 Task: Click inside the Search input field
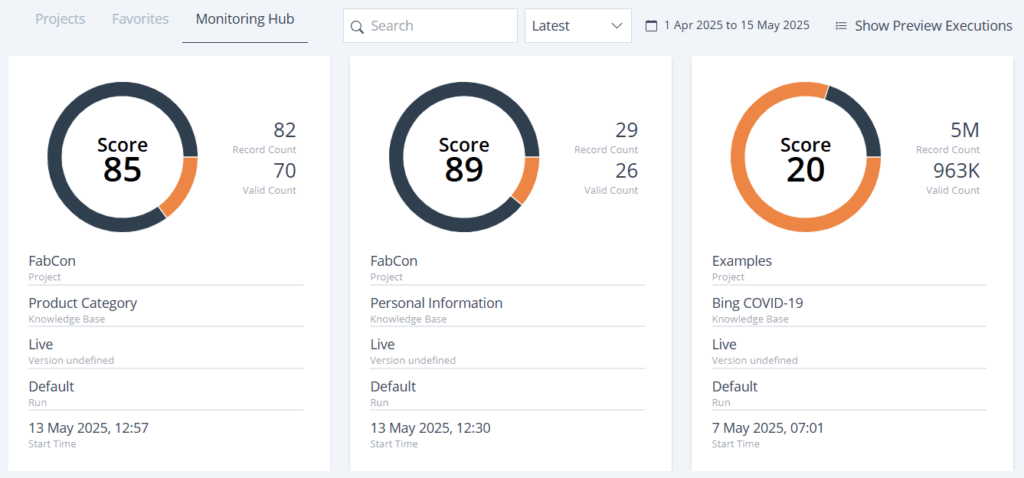[x=430, y=26]
